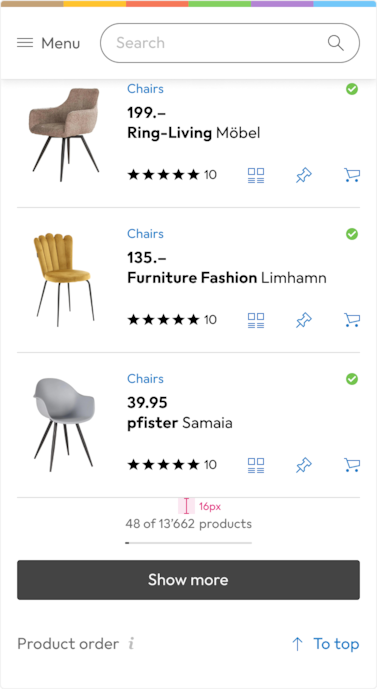Screen dimensions: 377x689
Task: Click the Show more button
Action: click(188, 580)
